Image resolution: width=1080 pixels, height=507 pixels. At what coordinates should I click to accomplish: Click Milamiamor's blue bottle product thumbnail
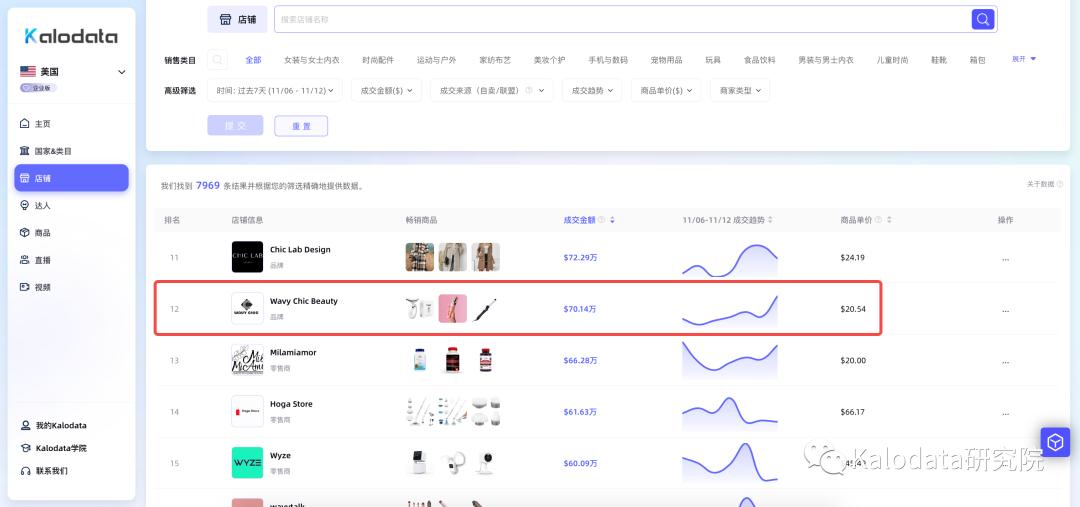click(419, 360)
